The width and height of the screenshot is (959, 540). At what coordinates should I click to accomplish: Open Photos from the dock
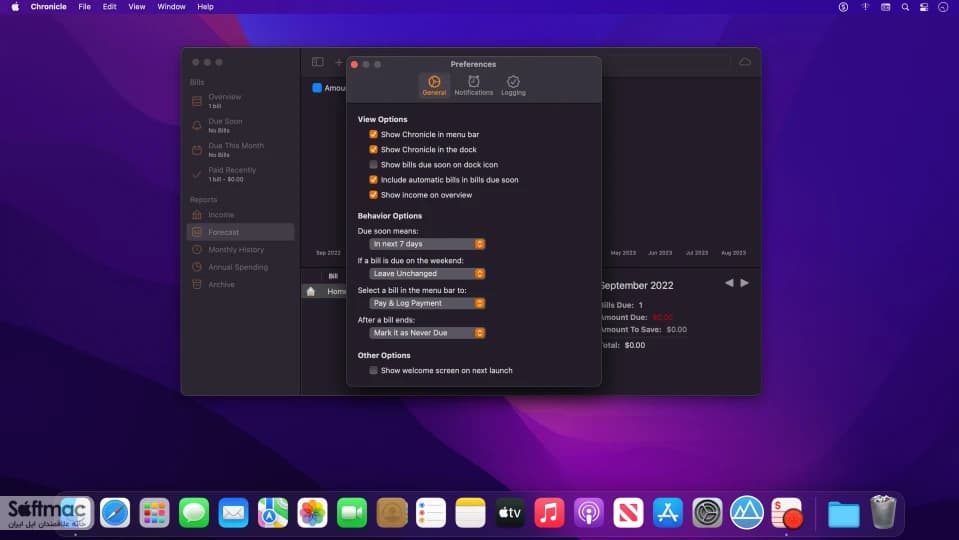(x=312, y=512)
